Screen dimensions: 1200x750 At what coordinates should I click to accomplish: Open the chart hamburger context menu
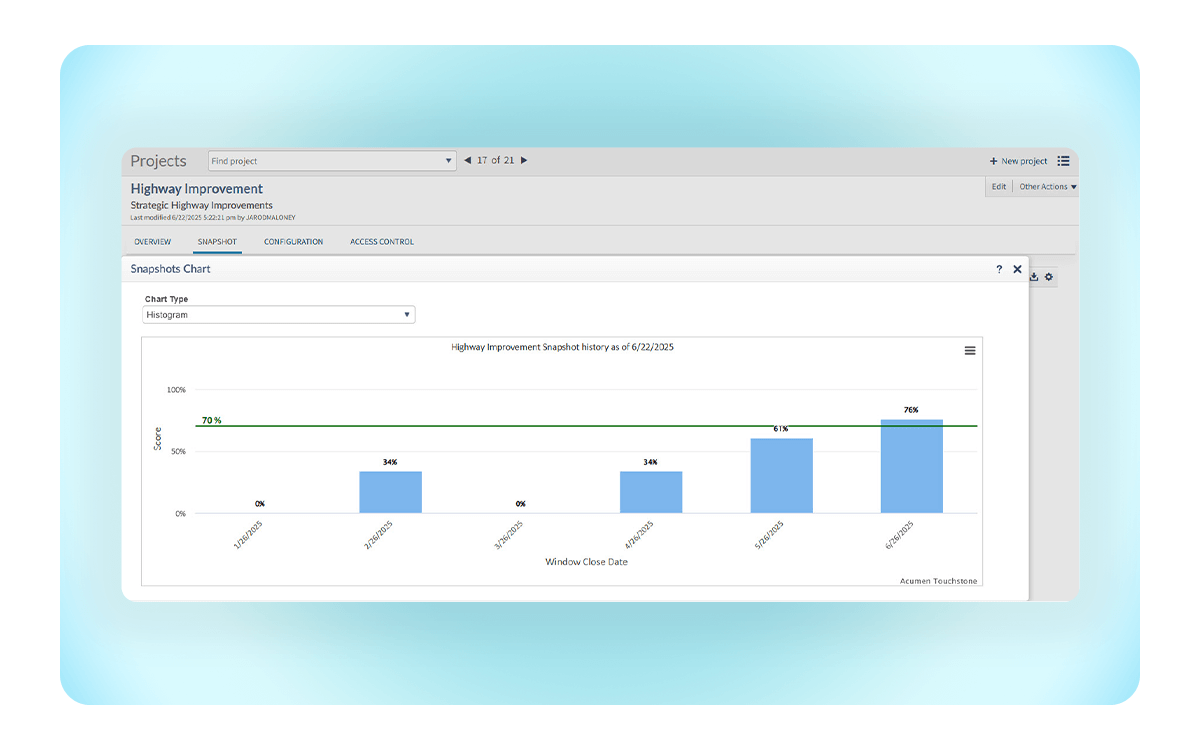click(x=969, y=351)
